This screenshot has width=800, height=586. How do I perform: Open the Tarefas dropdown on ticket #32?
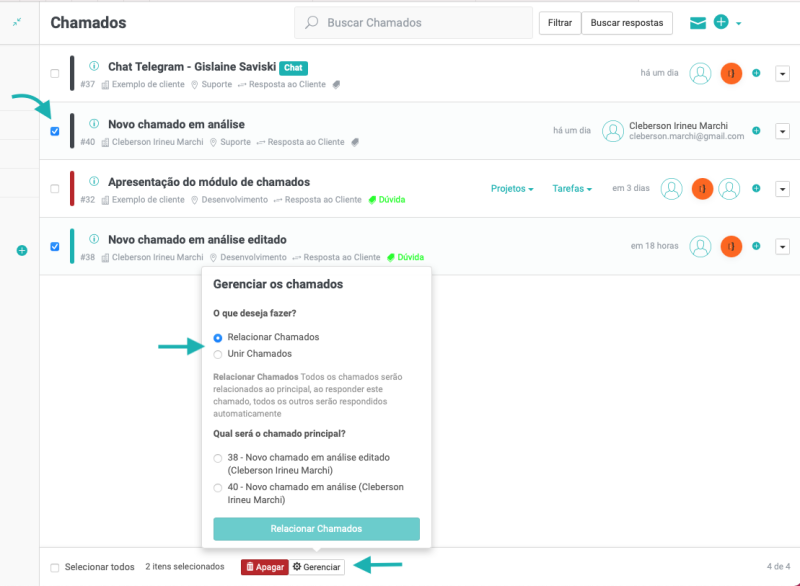tap(572, 189)
